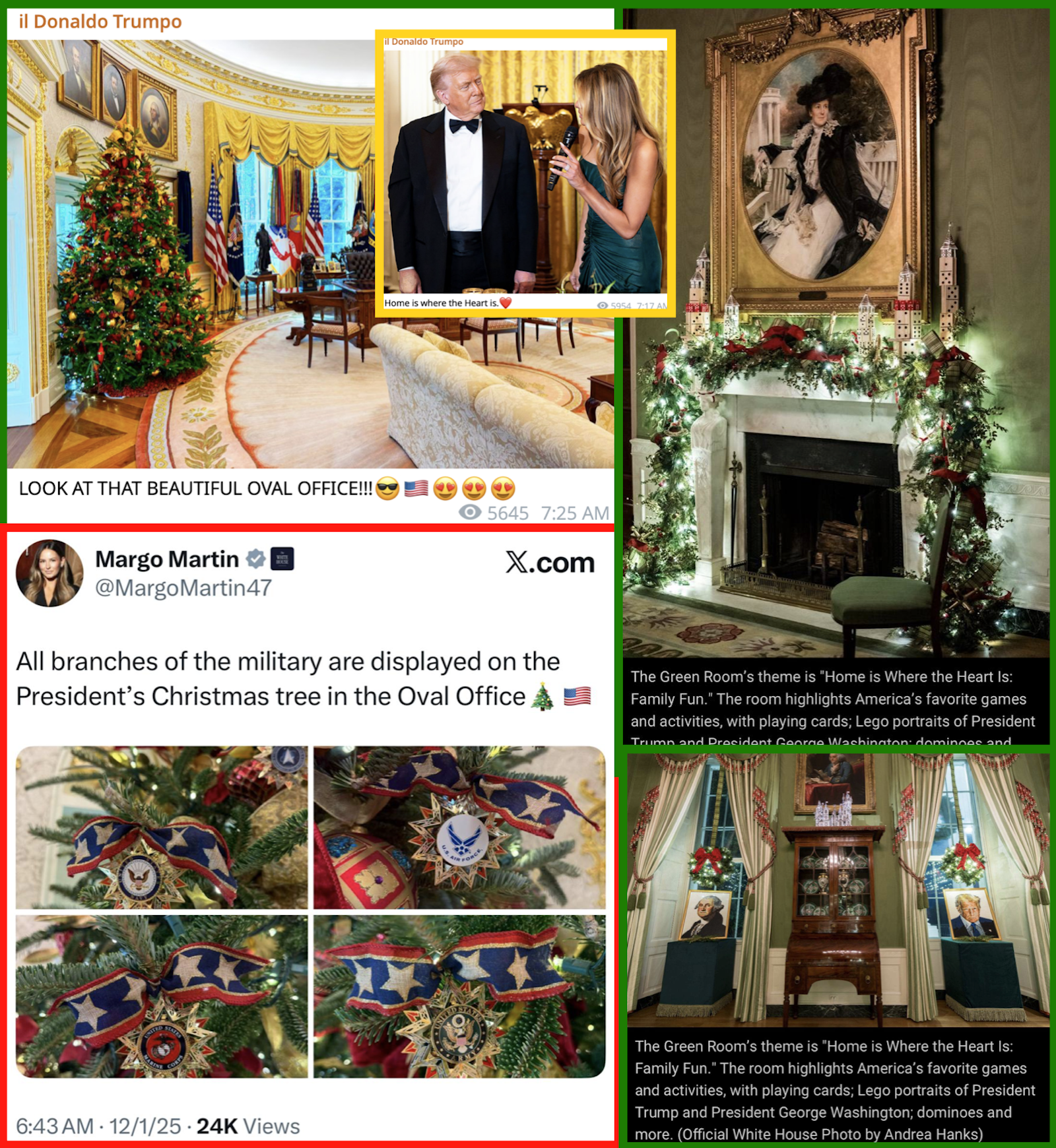Click the blue verified badge beside Margo Martin

pyautogui.click(x=256, y=559)
